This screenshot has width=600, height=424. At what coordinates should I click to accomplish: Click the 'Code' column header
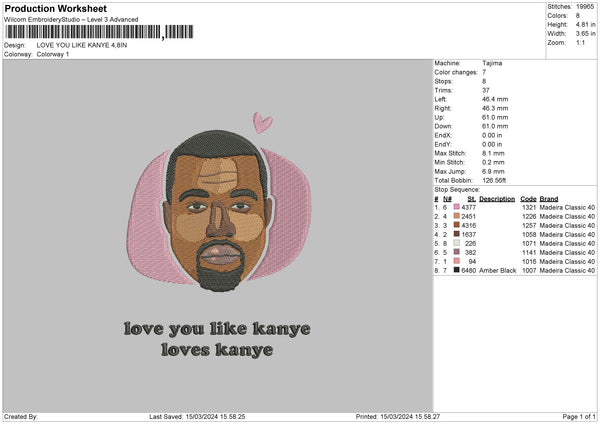pos(528,199)
